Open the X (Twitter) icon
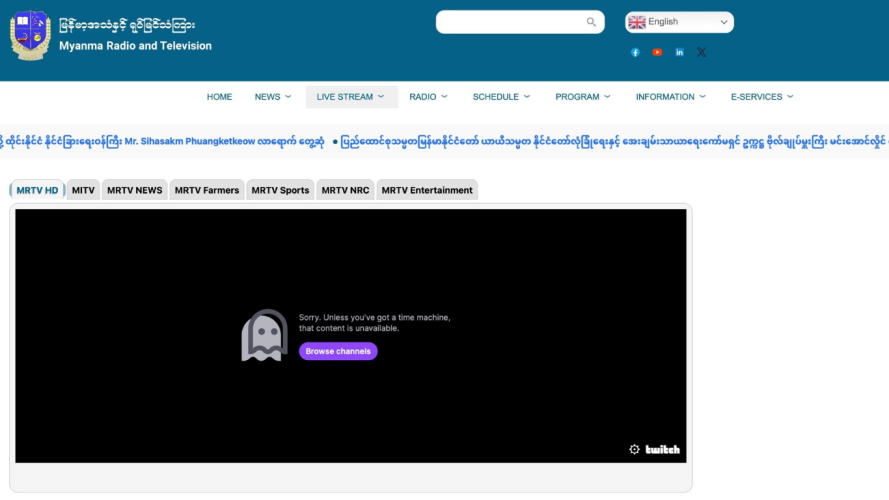Viewport: 889px width, 500px height. point(701,52)
